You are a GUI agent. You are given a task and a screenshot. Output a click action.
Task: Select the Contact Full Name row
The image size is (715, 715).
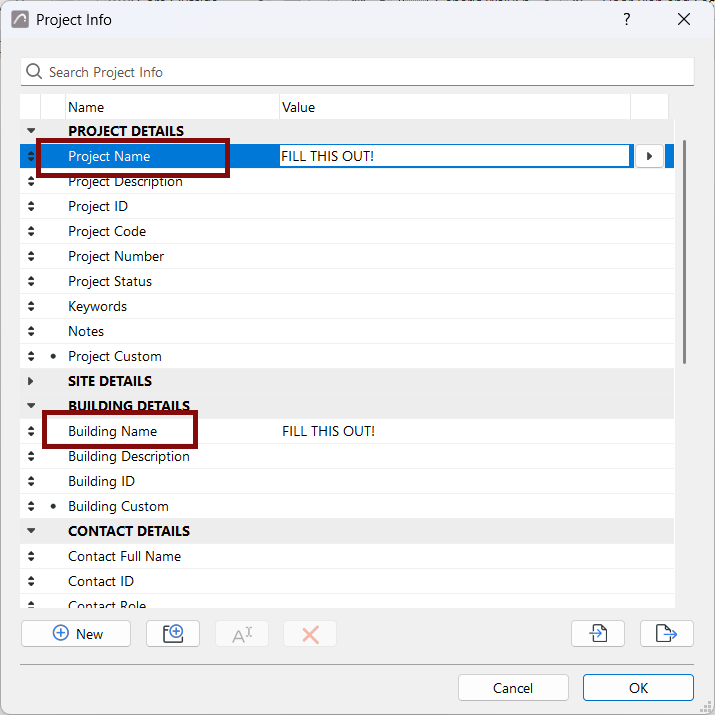[347, 556]
